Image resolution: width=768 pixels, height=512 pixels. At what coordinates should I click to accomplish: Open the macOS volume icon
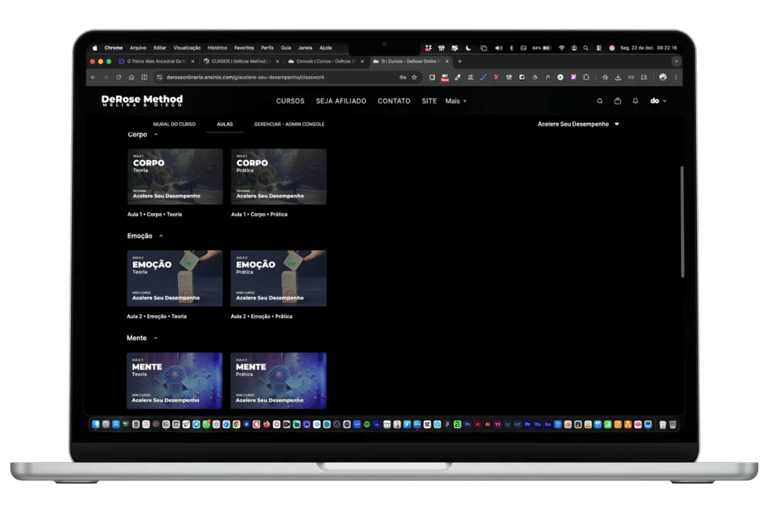click(x=499, y=48)
